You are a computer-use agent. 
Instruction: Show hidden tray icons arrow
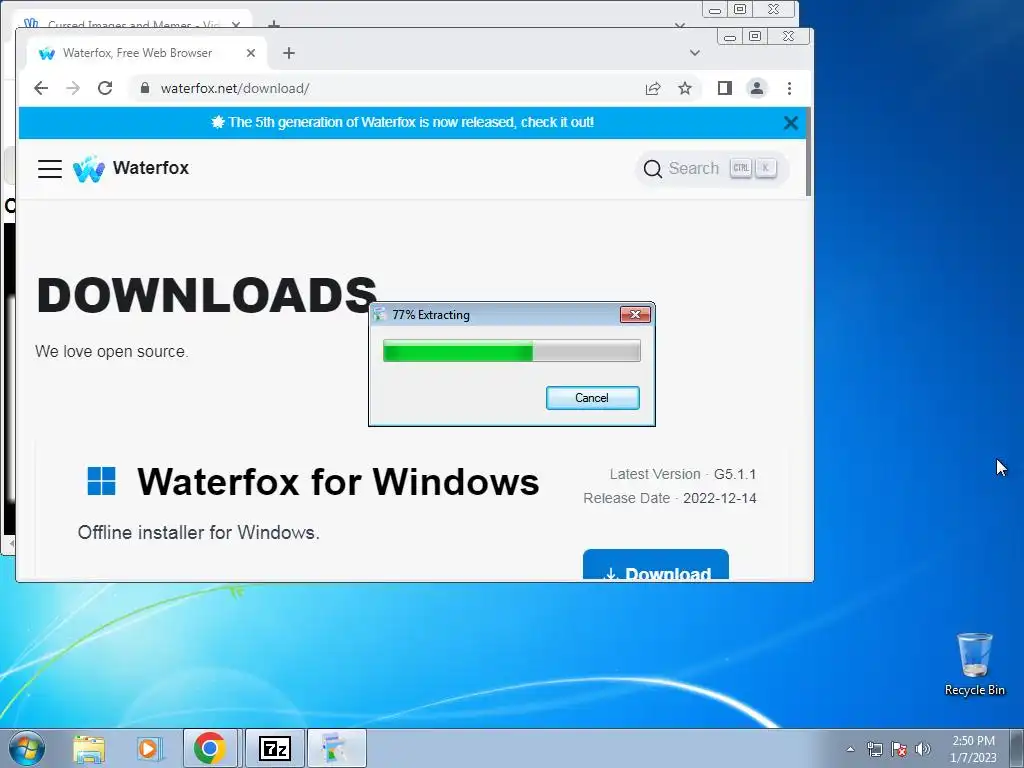click(x=850, y=749)
